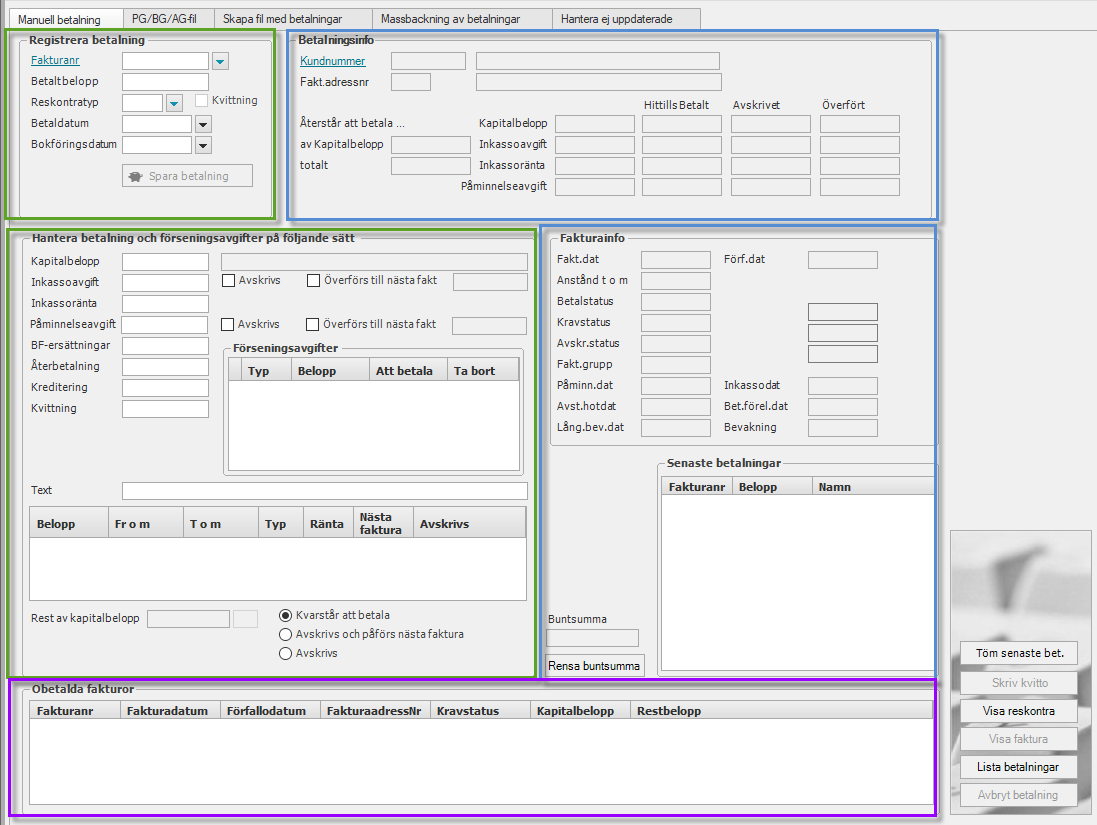Click the Fakturanr link
Viewport: 1097px width, 825px height.
(55, 60)
